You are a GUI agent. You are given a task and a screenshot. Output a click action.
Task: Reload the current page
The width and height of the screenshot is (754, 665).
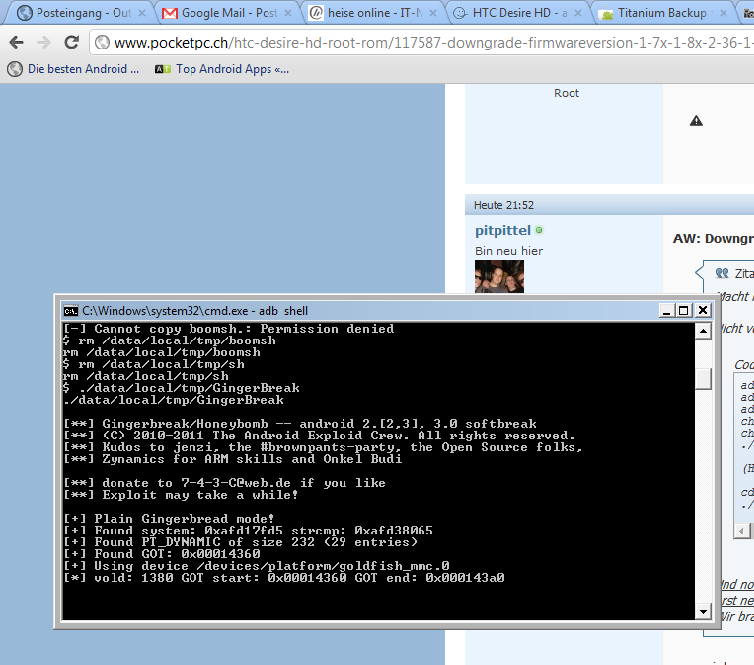[x=72, y=43]
